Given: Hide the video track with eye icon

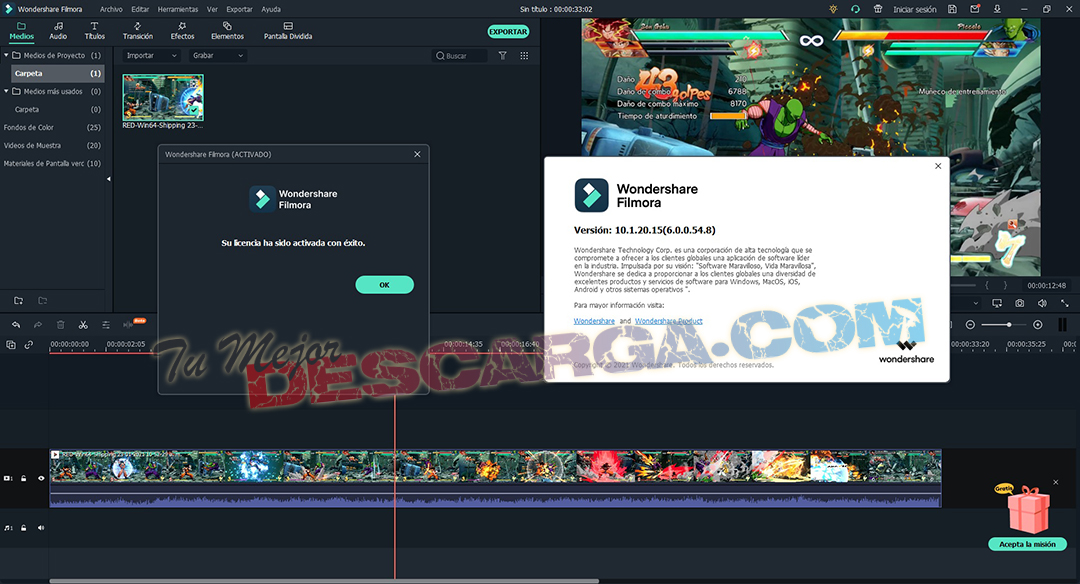Looking at the screenshot, I should point(41,478).
